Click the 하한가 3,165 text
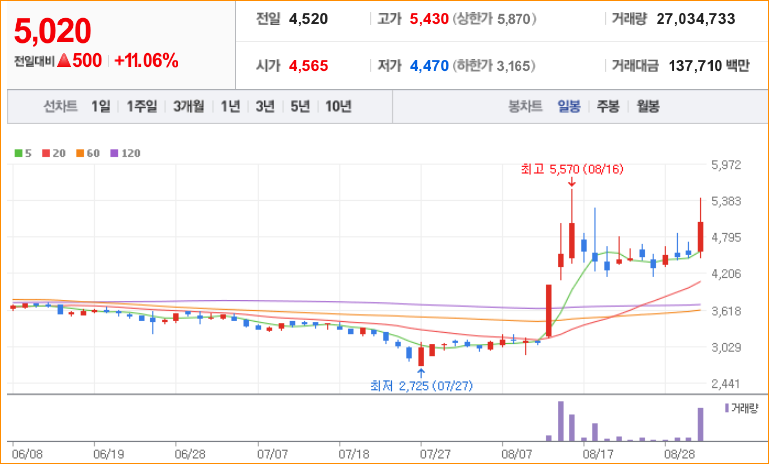 tap(494, 66)
